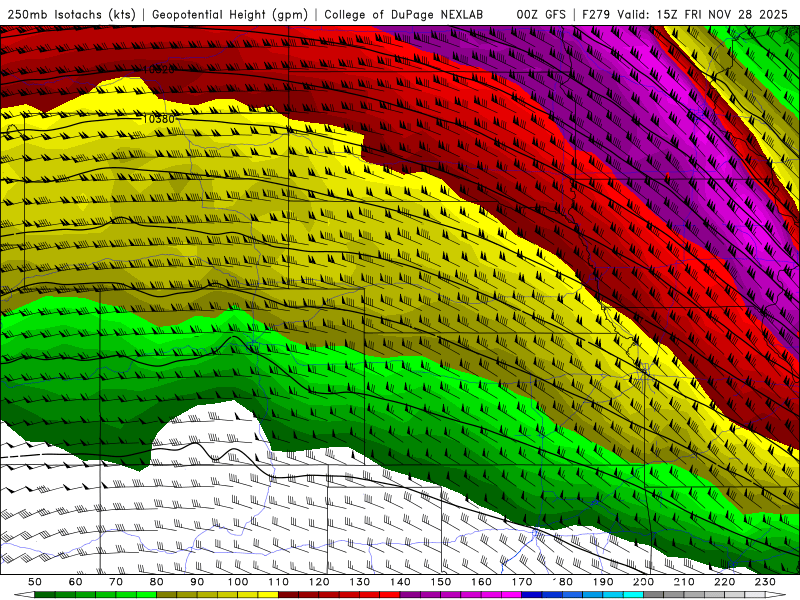Click the 170 value on the color scale
The image size is (800, 600).
click(x=521, y=582)
